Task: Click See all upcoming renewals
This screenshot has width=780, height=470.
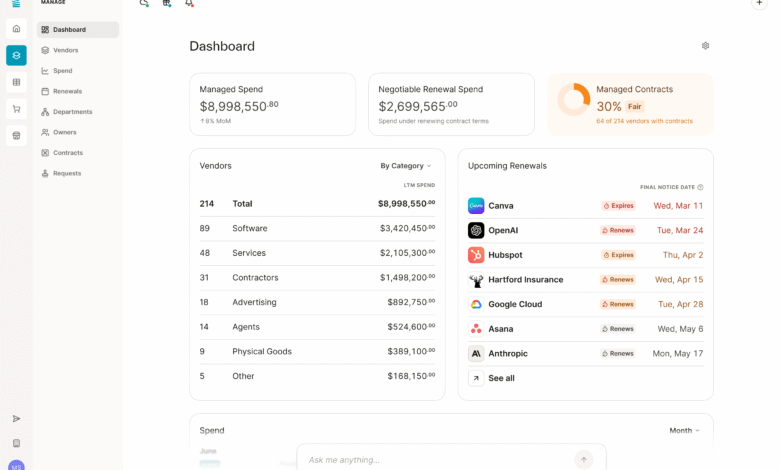Action: (502, 379)
